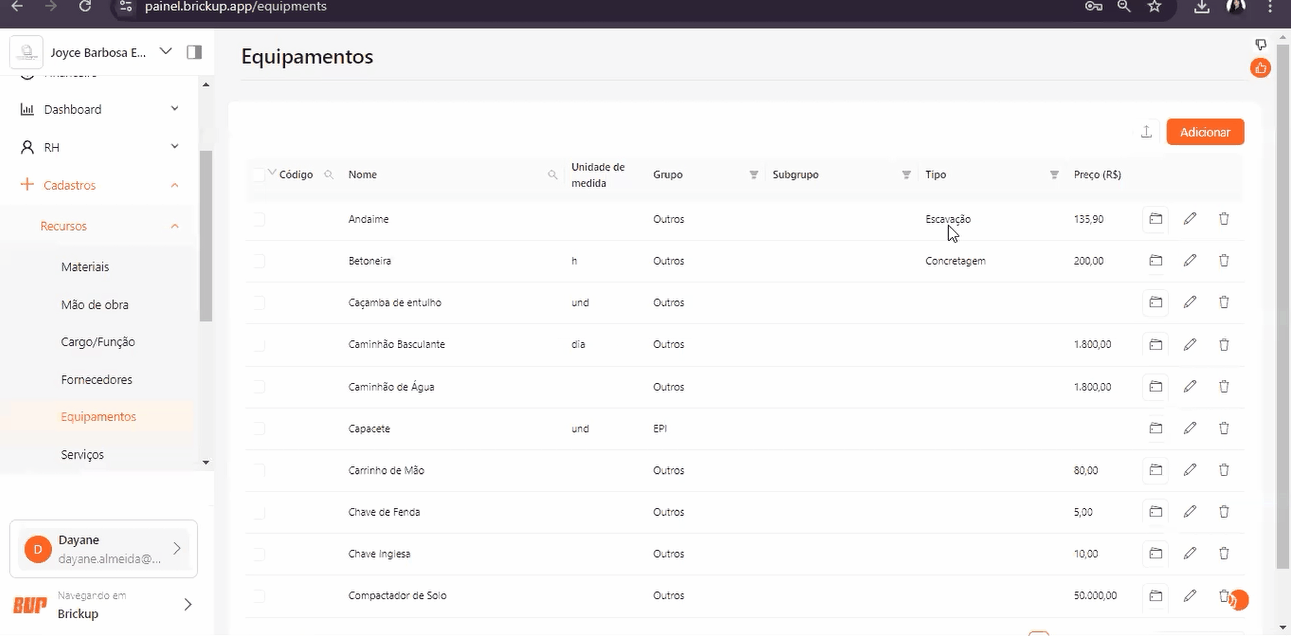Screen dimensions: 1291x636
Task: Delete the Carrinho de Mão row
Action: tap(1224, 470)
